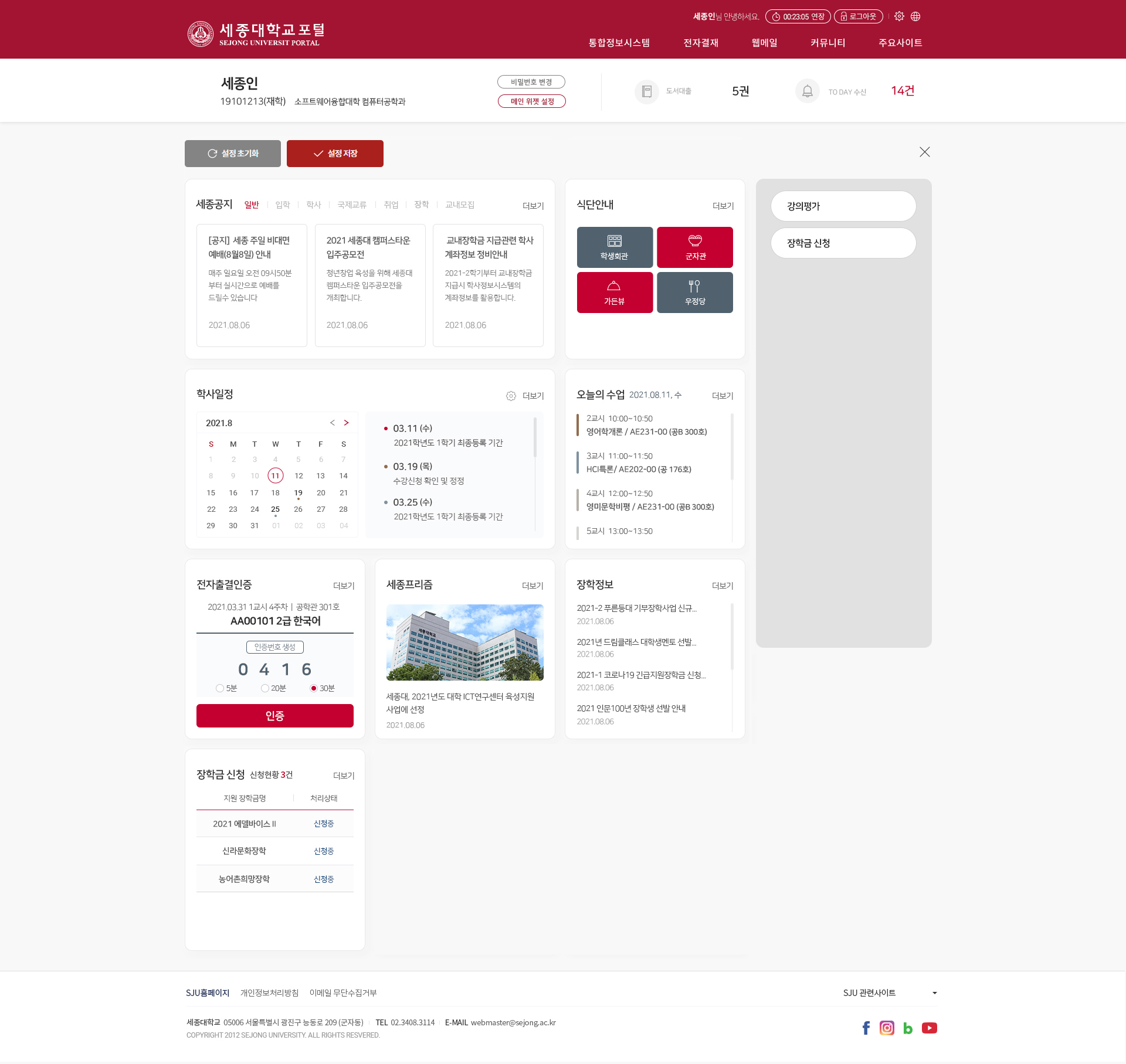Select the 30분 radio option

click(x=314, y=688)
